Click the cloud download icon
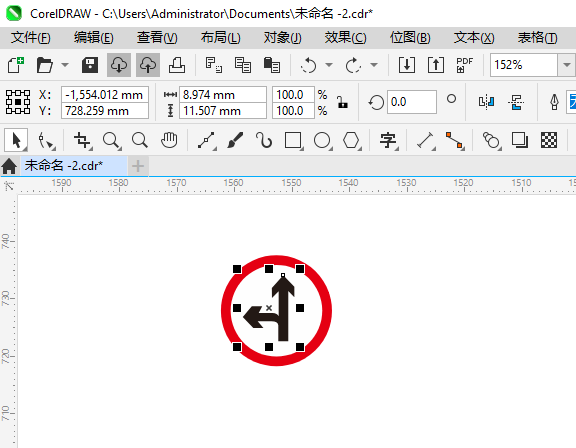The height and width of the screenshot is (448, 576). (119, 65)
